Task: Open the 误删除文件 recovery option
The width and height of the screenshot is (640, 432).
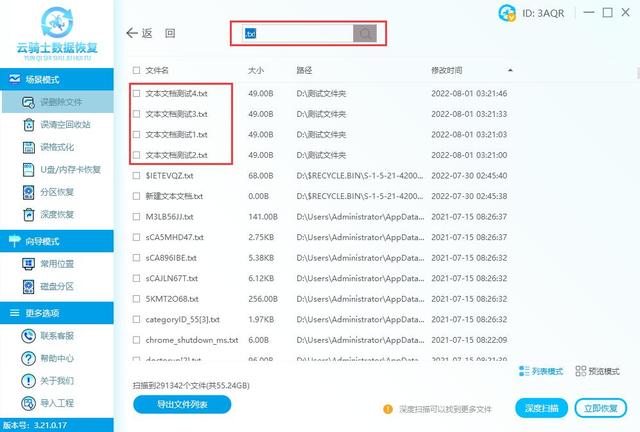Action: (x=57, y=102)
